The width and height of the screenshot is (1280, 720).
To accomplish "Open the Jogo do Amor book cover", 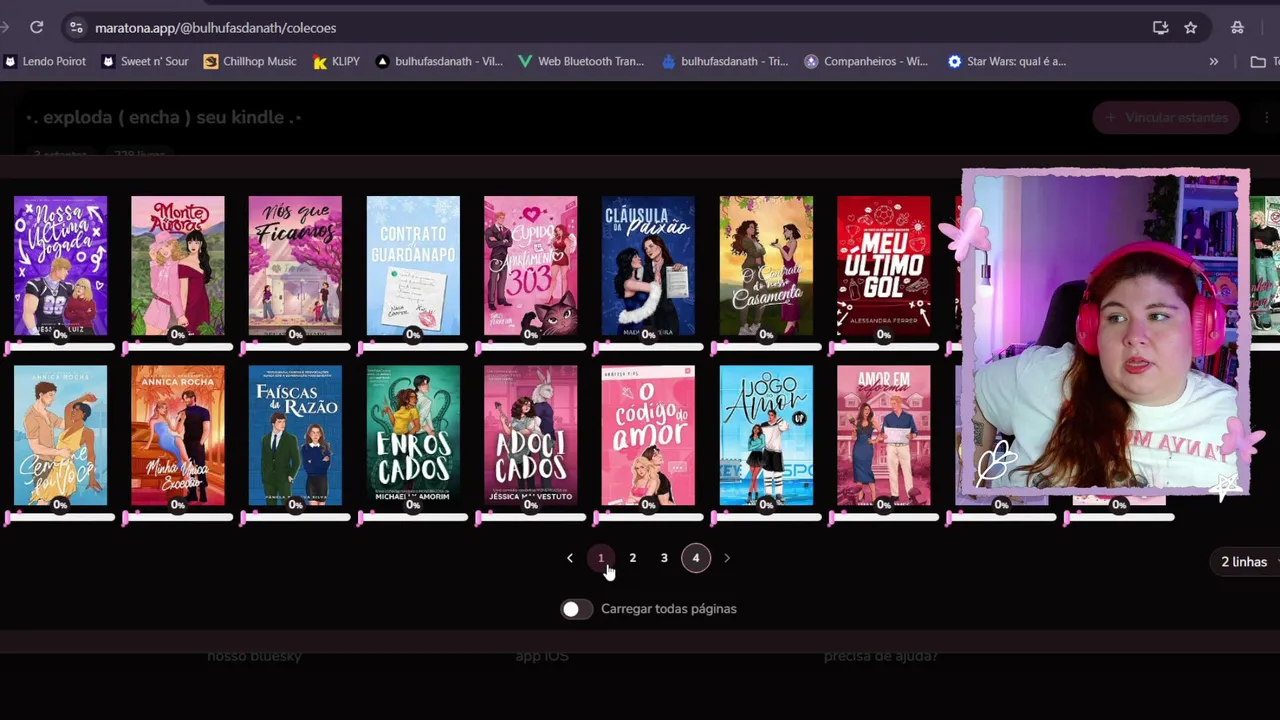I will coord(766,435).
